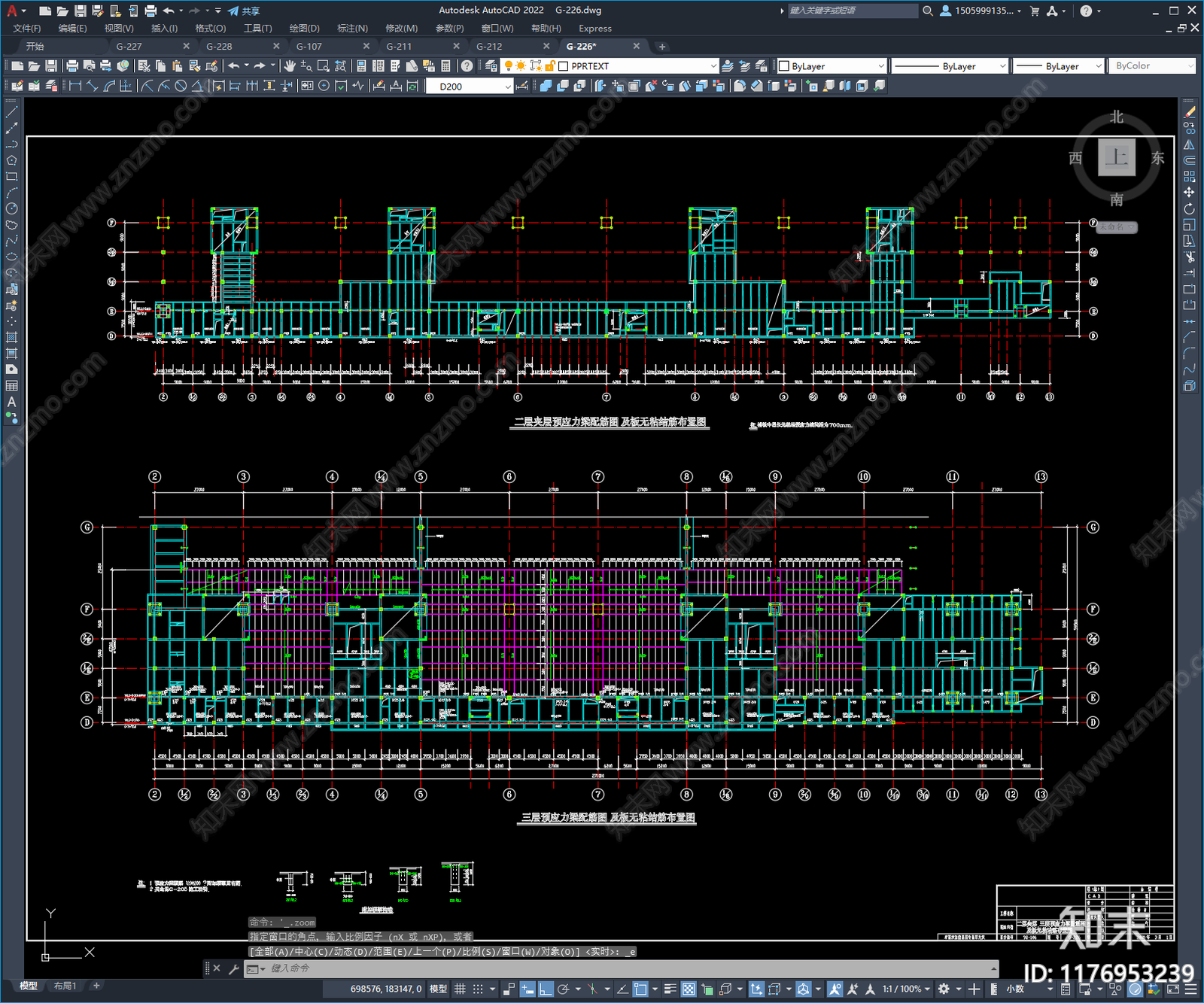Image resolution: width=1204 pixels, height=1003 pixels.
Task: Select the Multiline Text 'A' tool
Action: 11,402
